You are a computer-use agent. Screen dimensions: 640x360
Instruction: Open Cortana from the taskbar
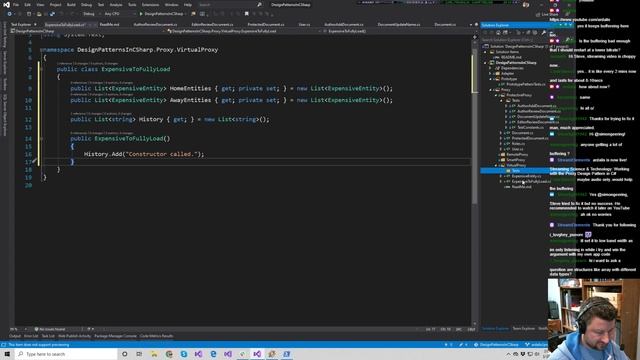click(x=124, y=354)
